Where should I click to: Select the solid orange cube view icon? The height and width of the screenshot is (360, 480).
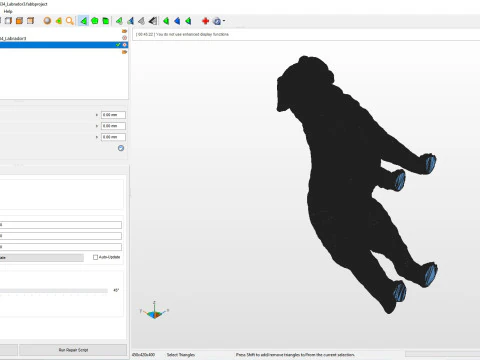click(19, 21)
